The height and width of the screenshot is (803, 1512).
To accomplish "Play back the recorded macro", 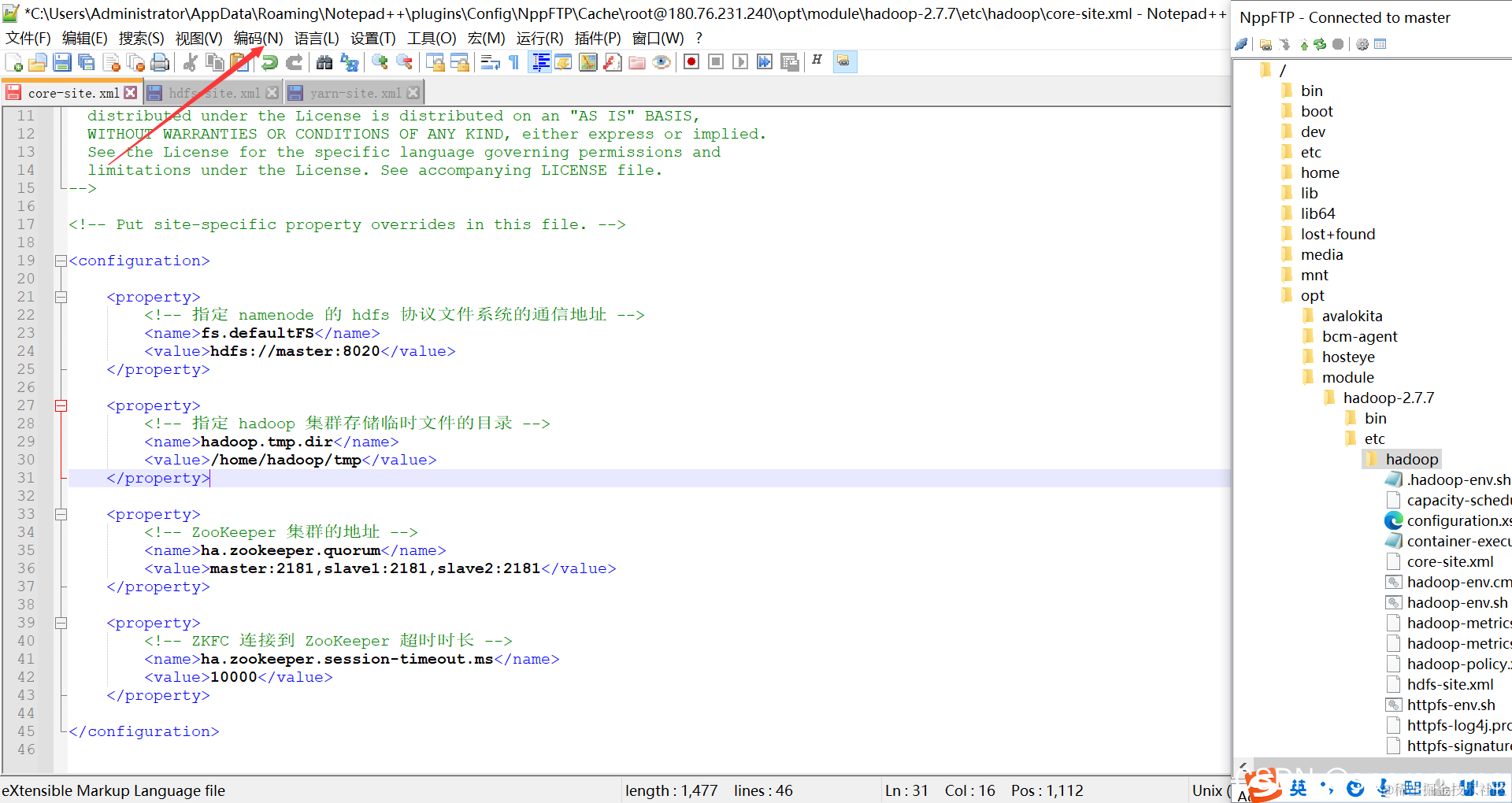I will coord(740,62).
